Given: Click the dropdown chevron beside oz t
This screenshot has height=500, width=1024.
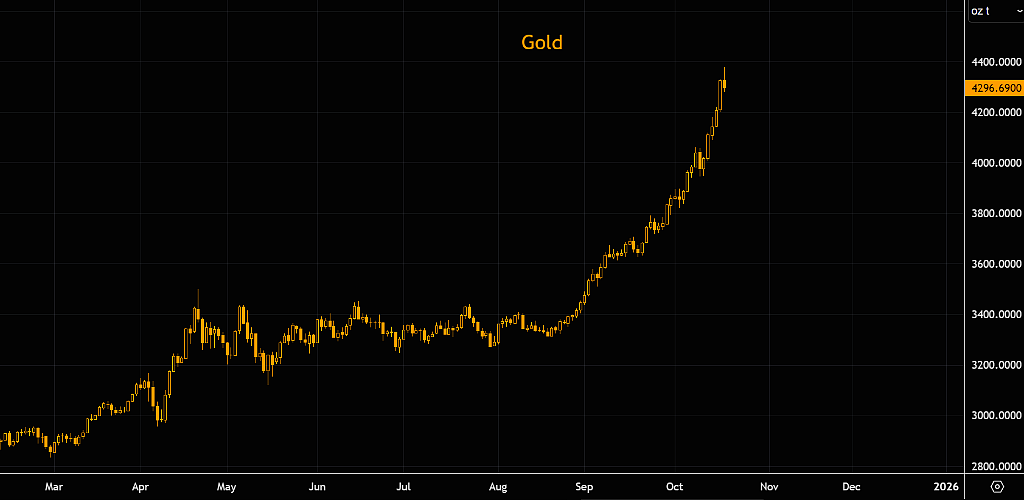Looking at the screenshot, I should [1014, 11].
